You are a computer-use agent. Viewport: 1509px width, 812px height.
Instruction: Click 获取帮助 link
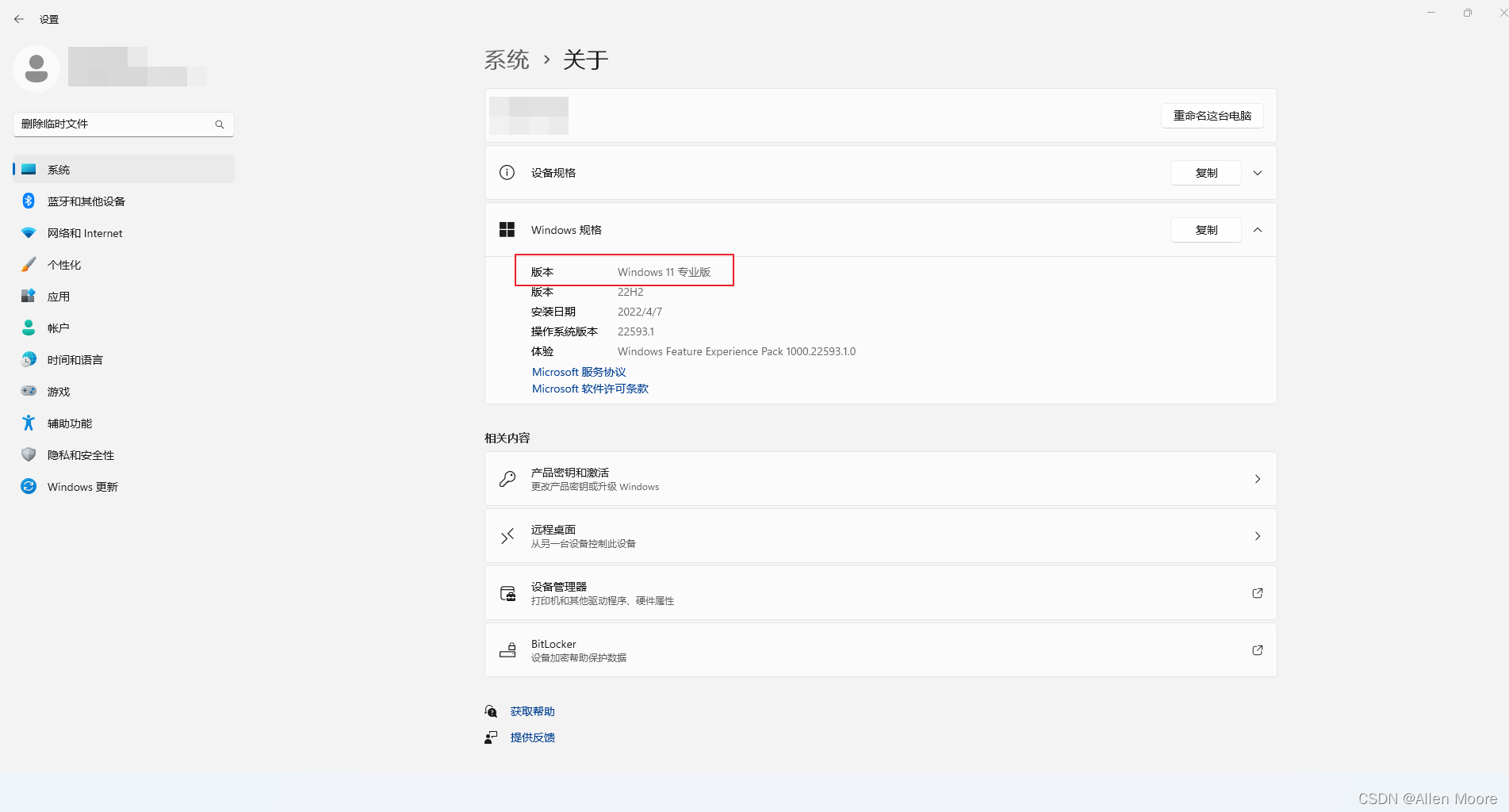pos(532,711)
